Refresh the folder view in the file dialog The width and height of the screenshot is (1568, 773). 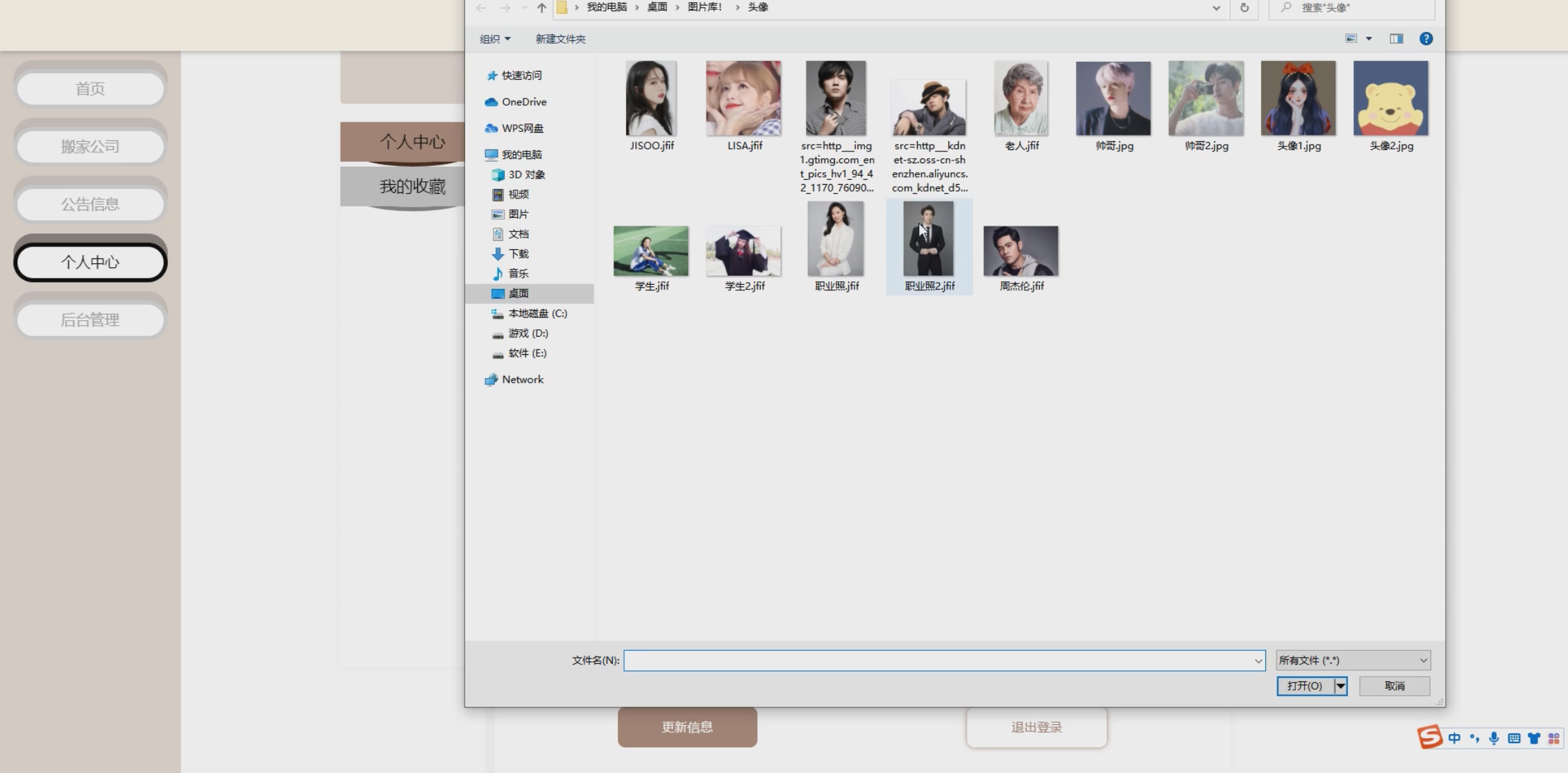click(1245, 8)
